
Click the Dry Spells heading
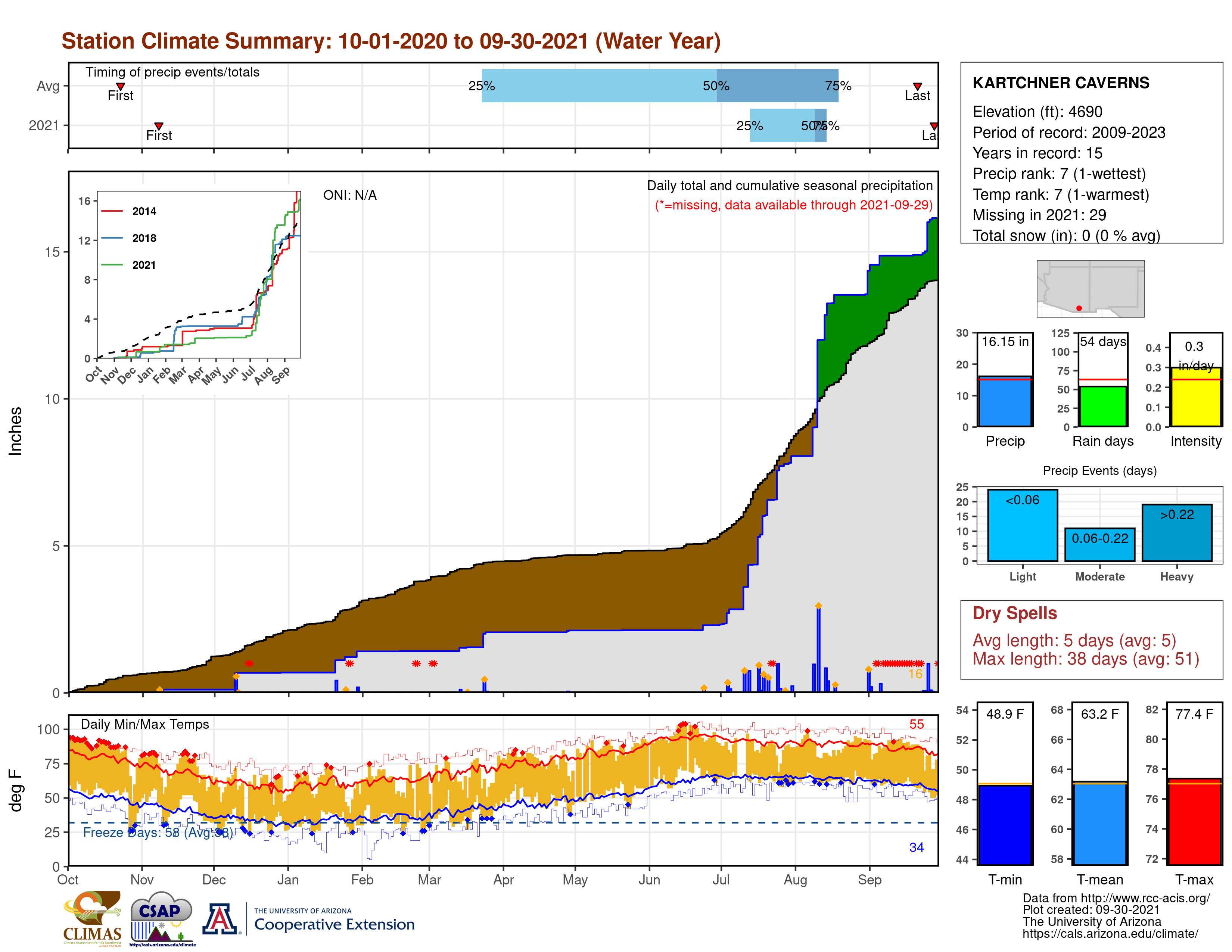(1014, 613)
